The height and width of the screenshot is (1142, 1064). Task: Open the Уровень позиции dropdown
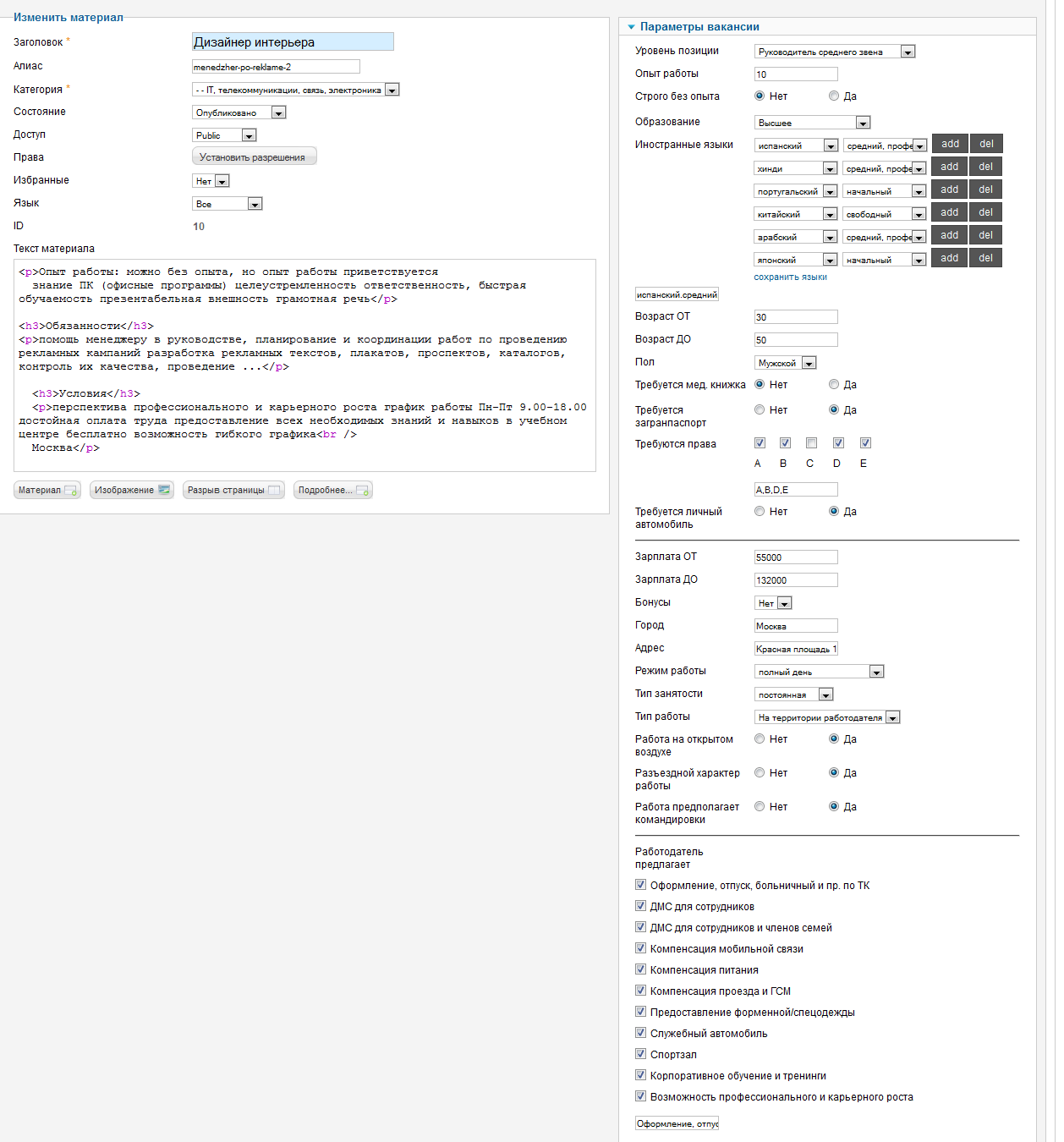[835, 52]
